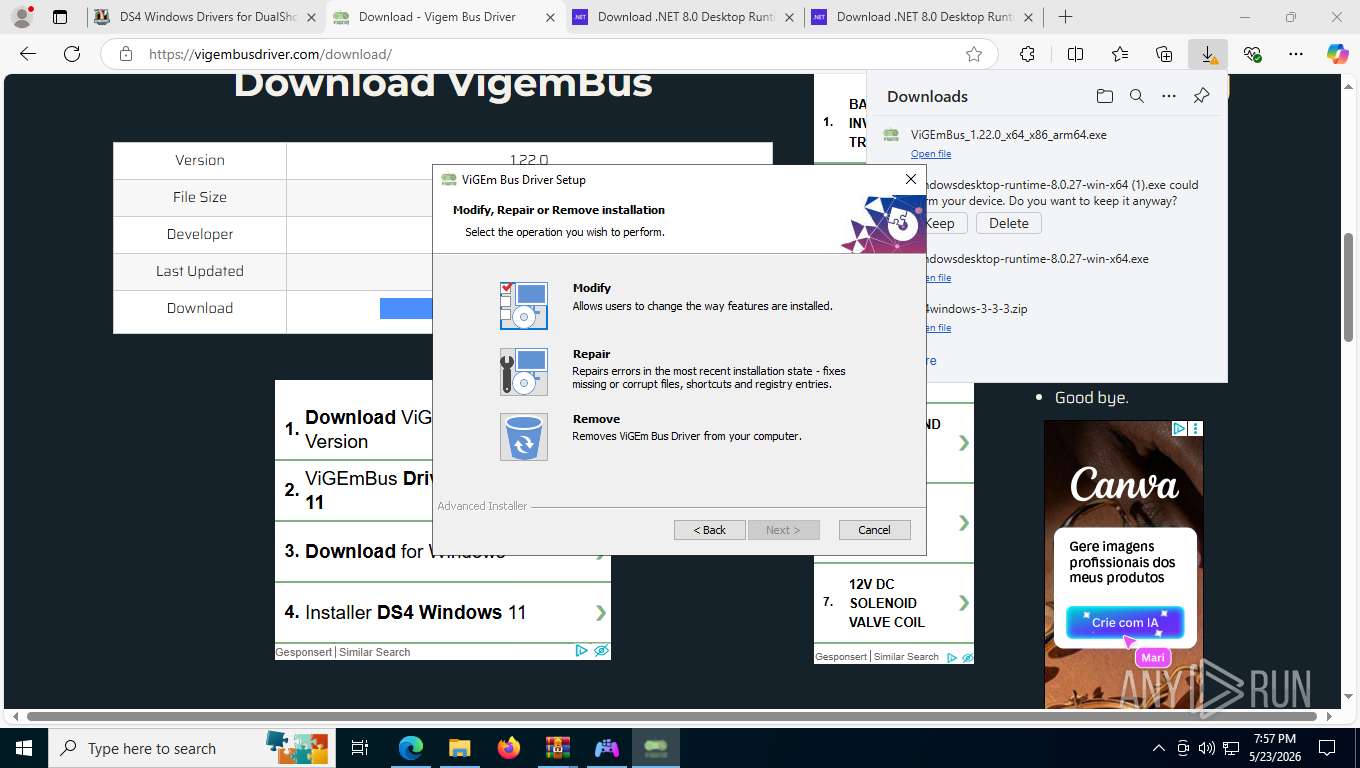Pin the Downloads panel
The height and width of the screenshot is (768, 1360).
pyautogui.click(x=1202, y=96)
